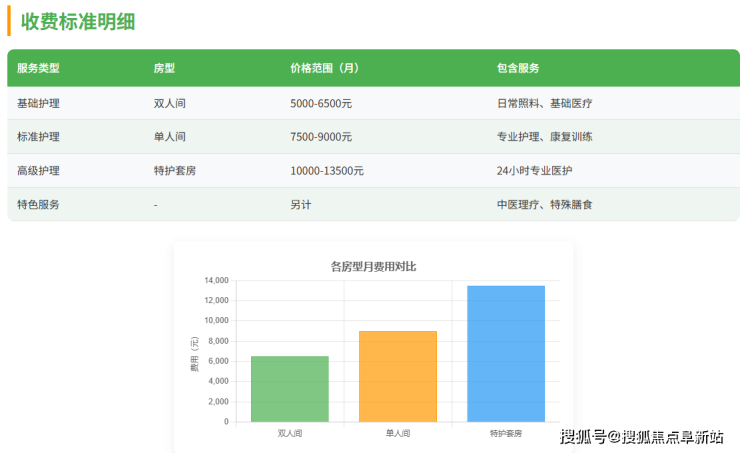Viewport: 740px width, 453px height.
Task: Click the 标准护理 row label
Action: click(x=38, y=137)
